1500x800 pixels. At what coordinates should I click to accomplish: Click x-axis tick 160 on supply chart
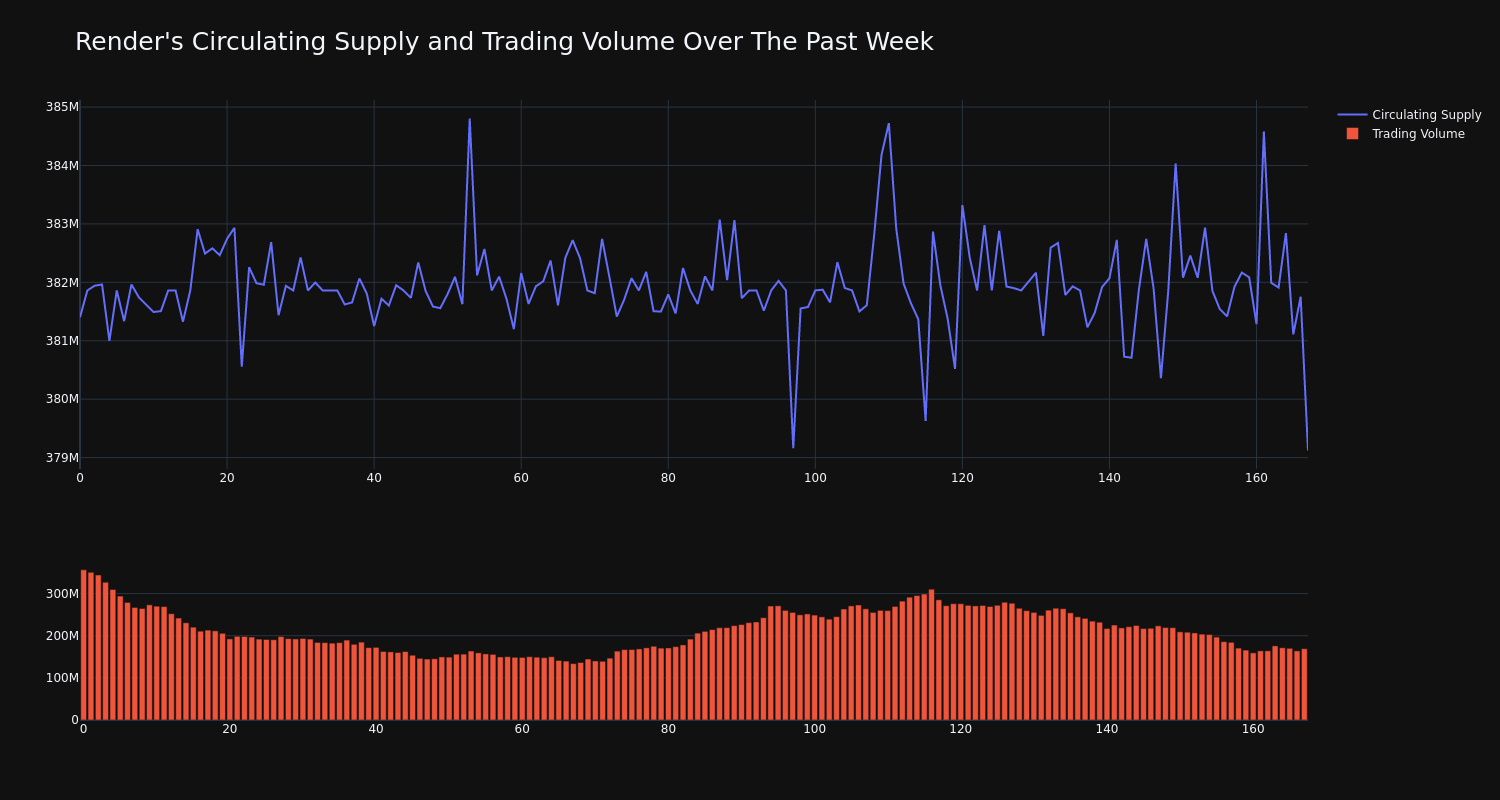pos(1256,478)
